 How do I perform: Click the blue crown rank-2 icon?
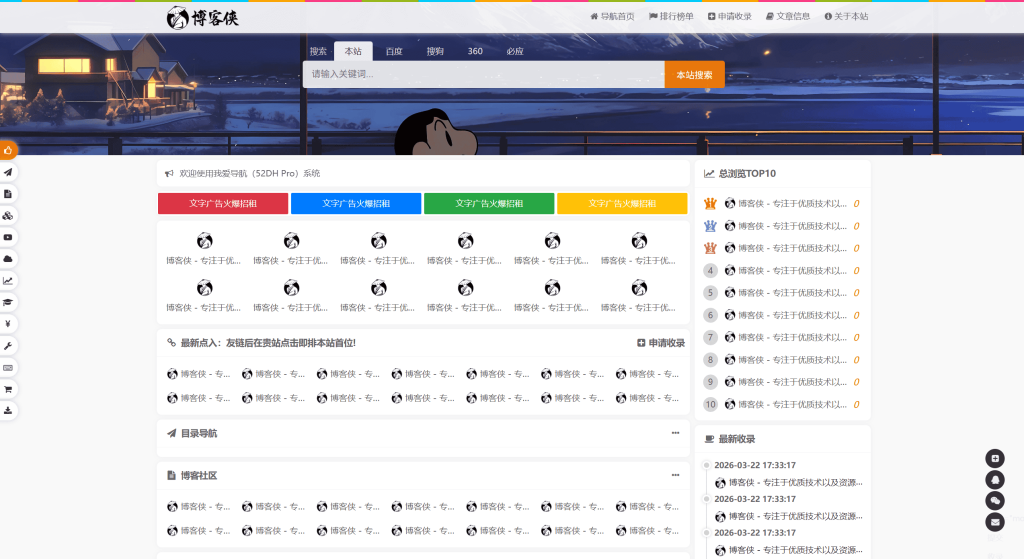point(711,226)
